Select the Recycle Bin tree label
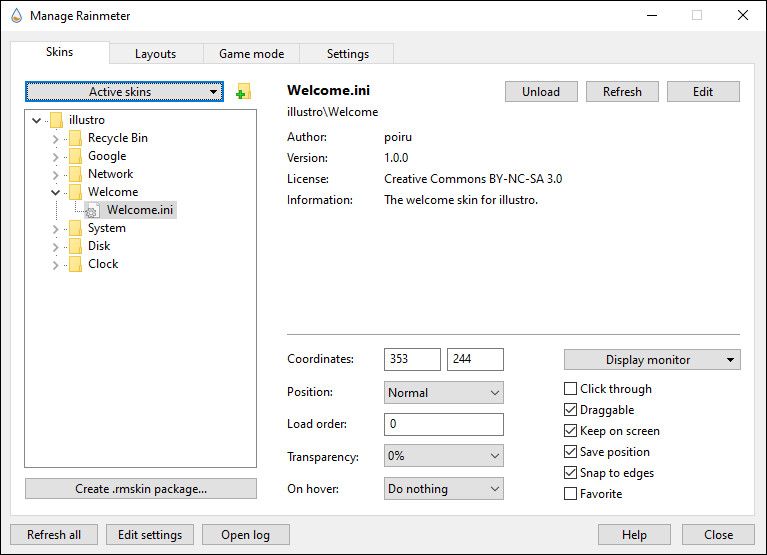 118,138
